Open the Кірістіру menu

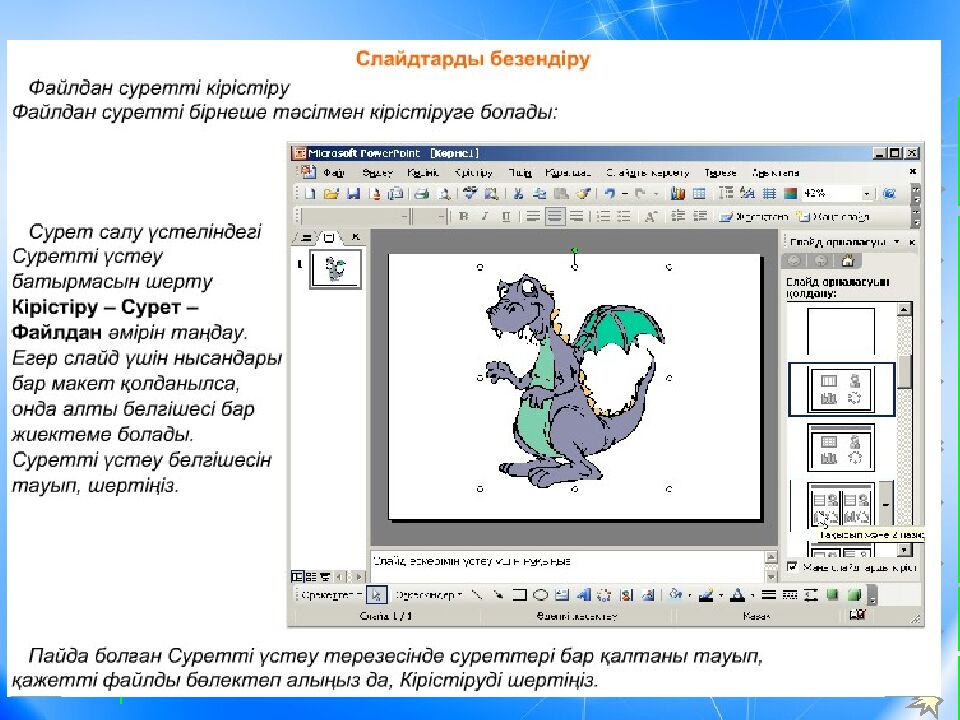point(473,172)
